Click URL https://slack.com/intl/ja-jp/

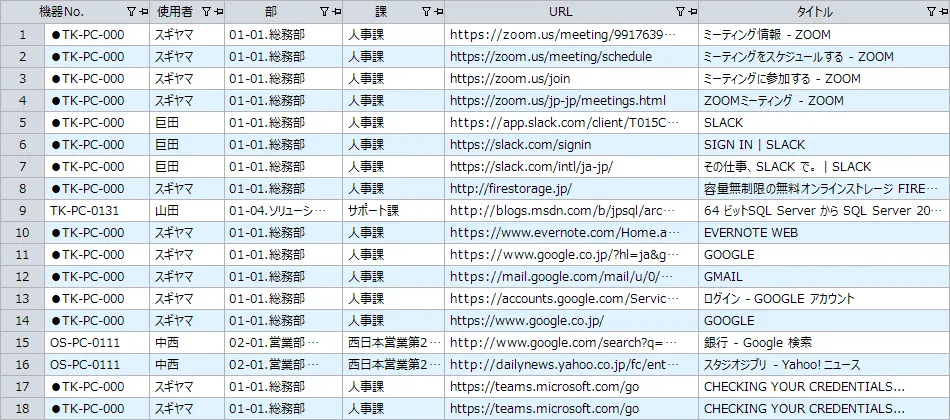[532, 167]
